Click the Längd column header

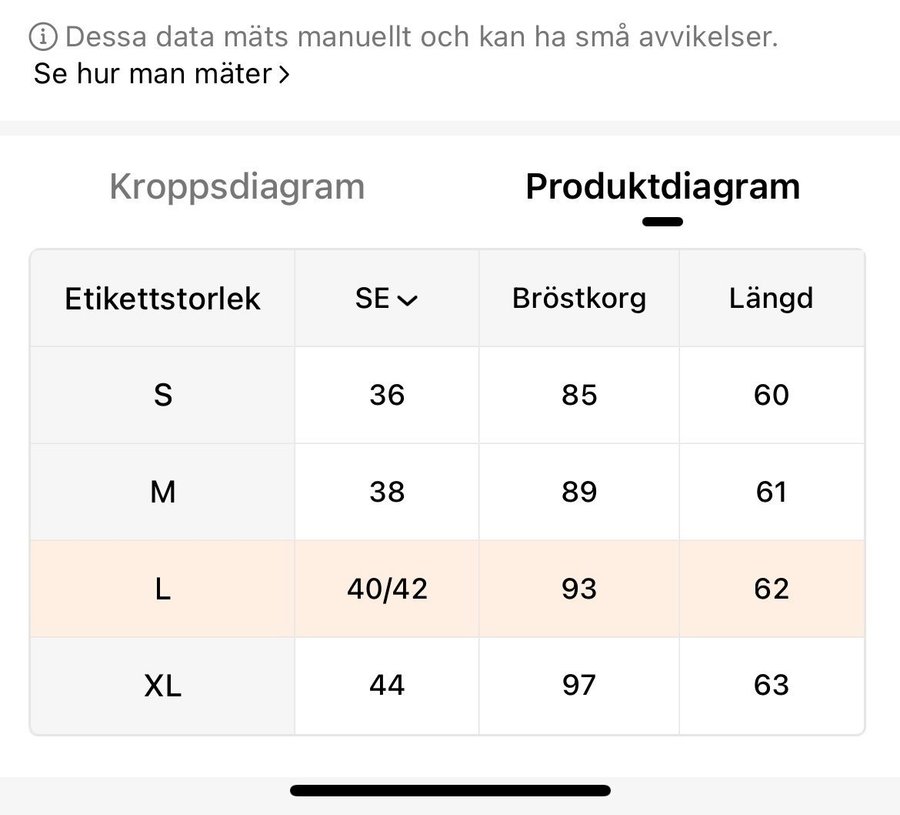click(x=771, y=298)
